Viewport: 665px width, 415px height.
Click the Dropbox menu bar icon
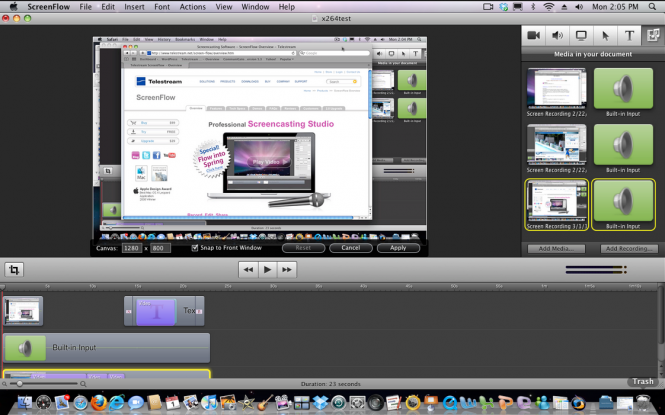(503, 7)
